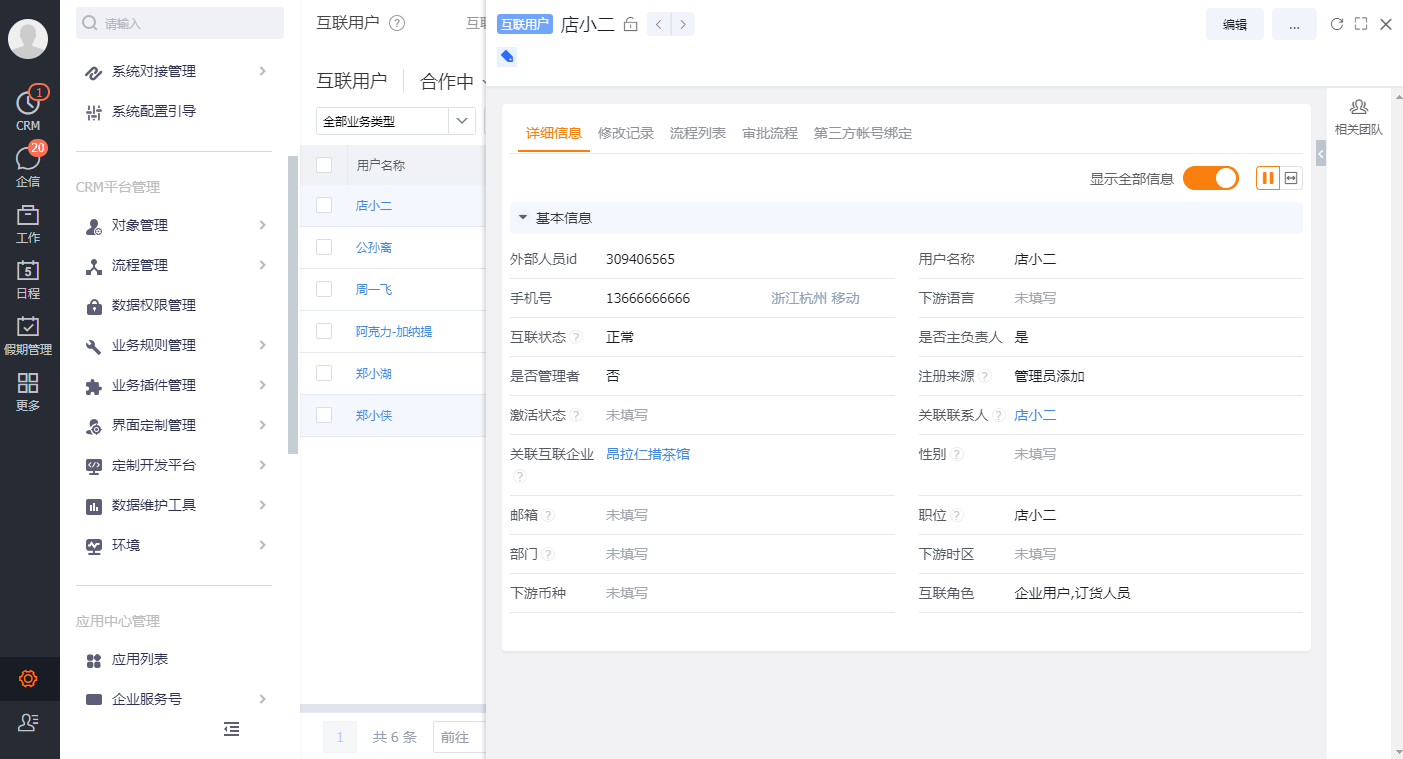Screen dimensions: 1403x759
Task: Click the more actions ... button
Action: 1294,25
